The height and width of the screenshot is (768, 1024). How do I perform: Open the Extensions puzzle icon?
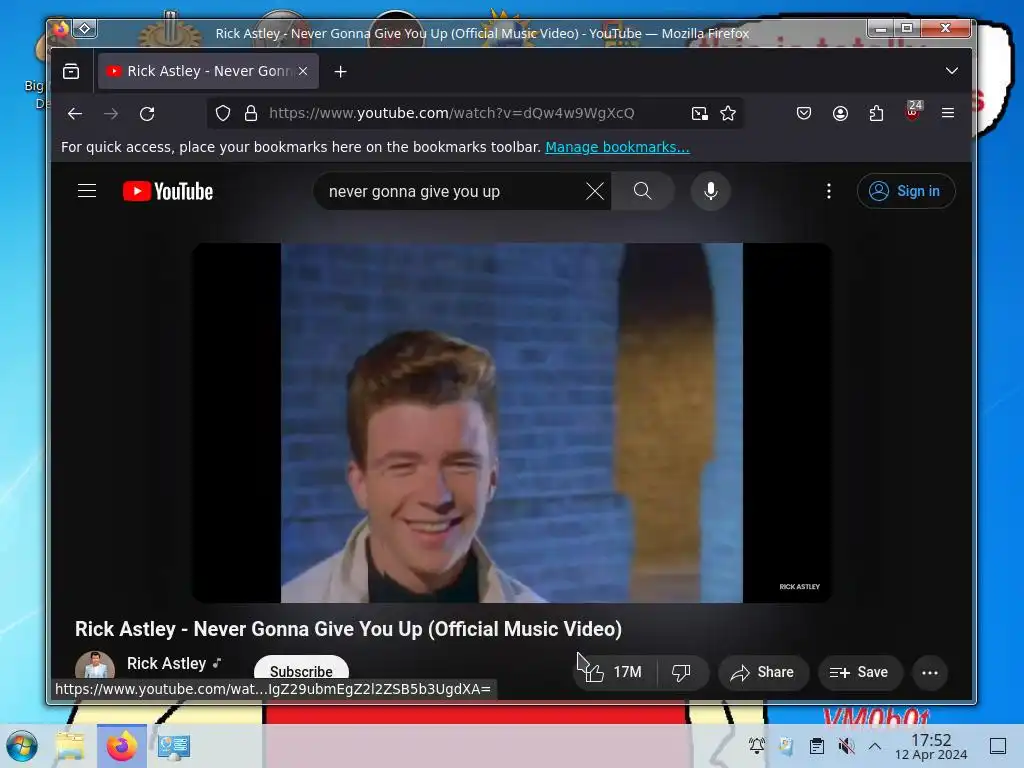(876, 114)
